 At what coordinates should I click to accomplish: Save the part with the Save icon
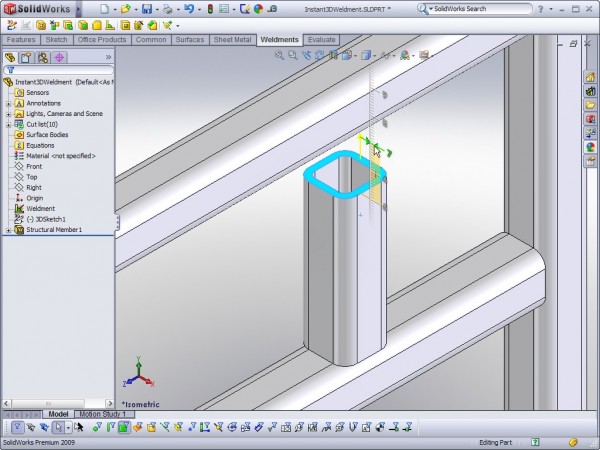point(147,8)
